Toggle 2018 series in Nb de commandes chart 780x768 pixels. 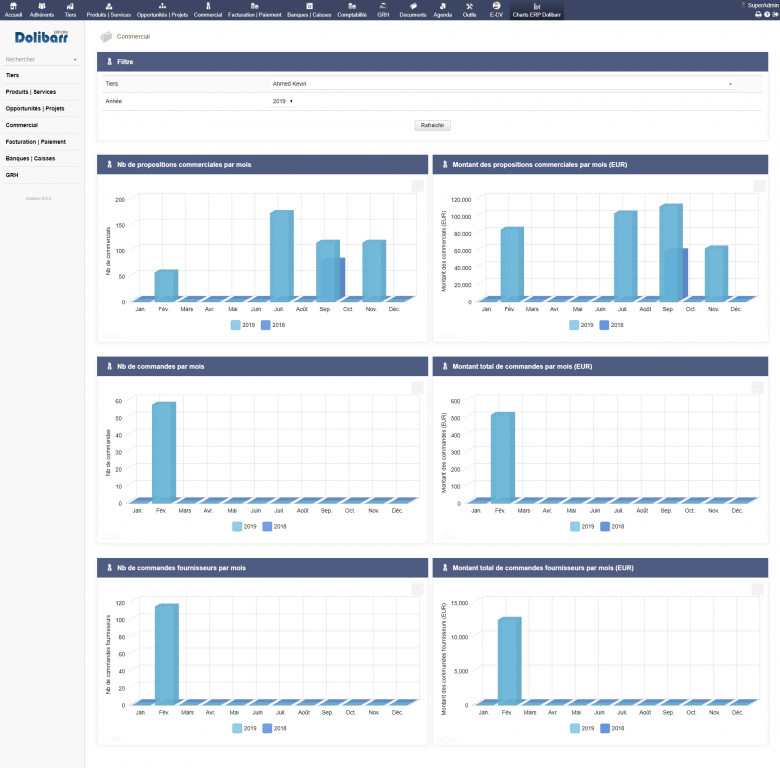[275, 526]
